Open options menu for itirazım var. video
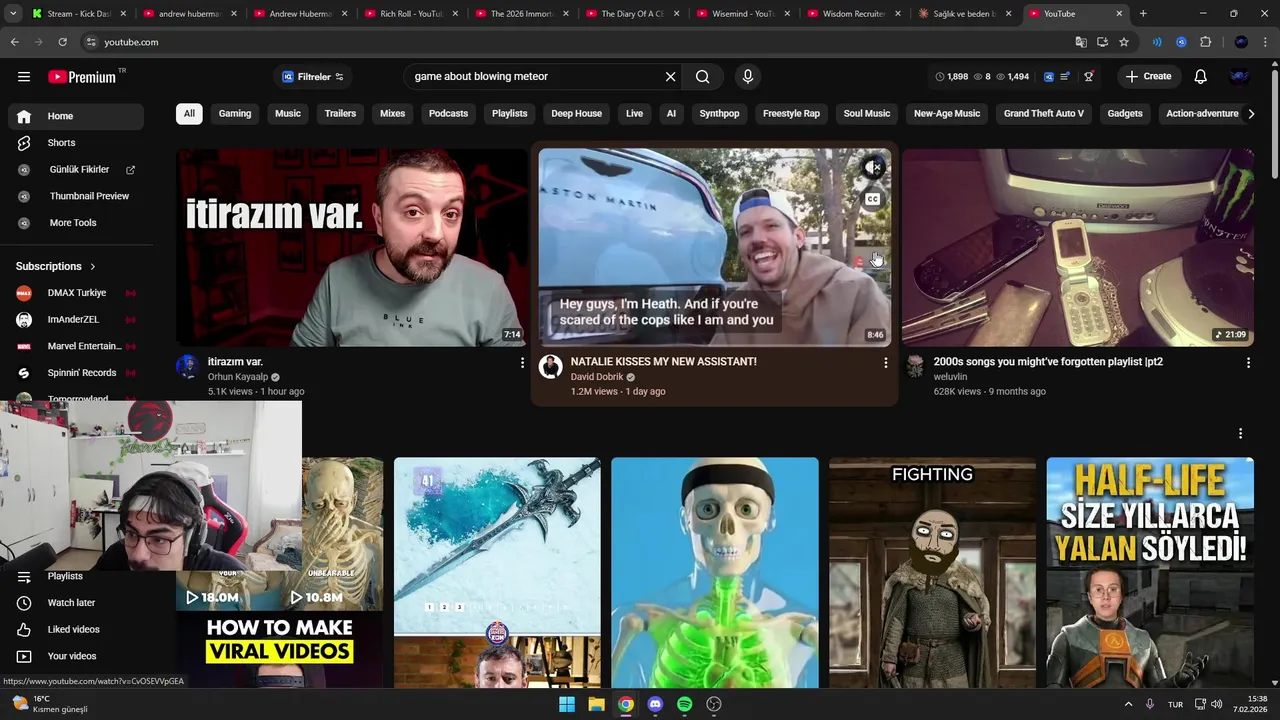This screenshot has width=1280, height=720. [522, 363]
